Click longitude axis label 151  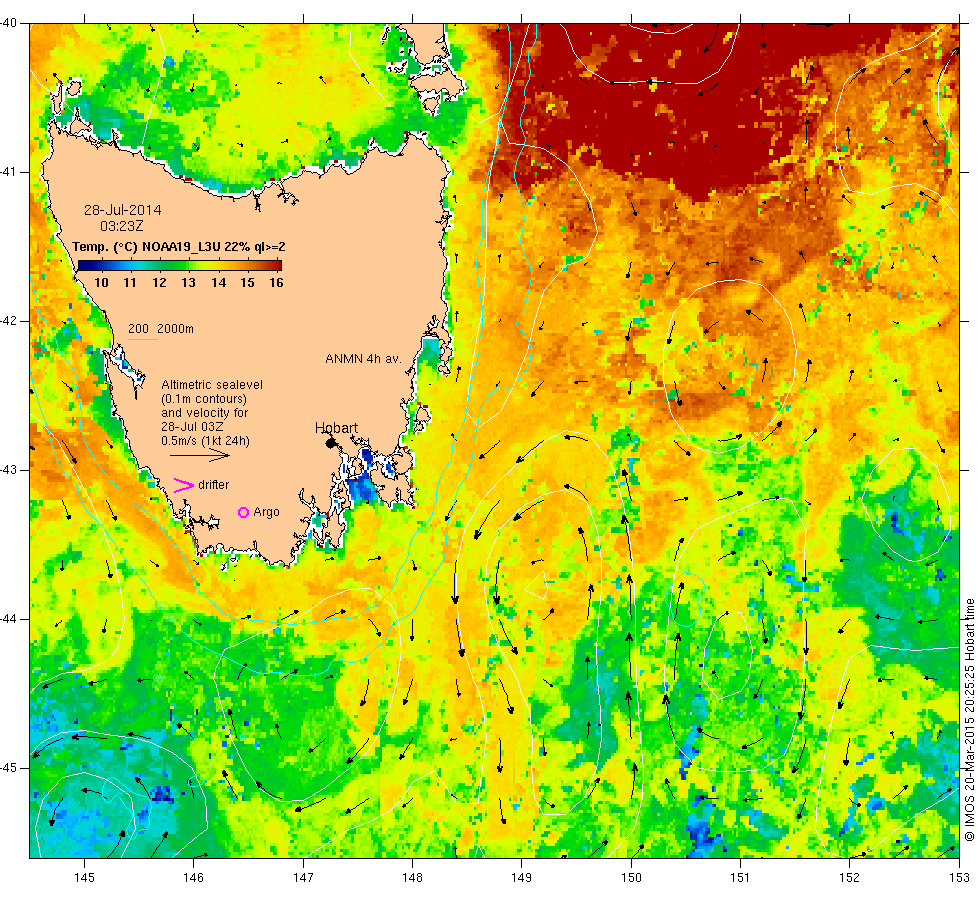pos(740,878)
